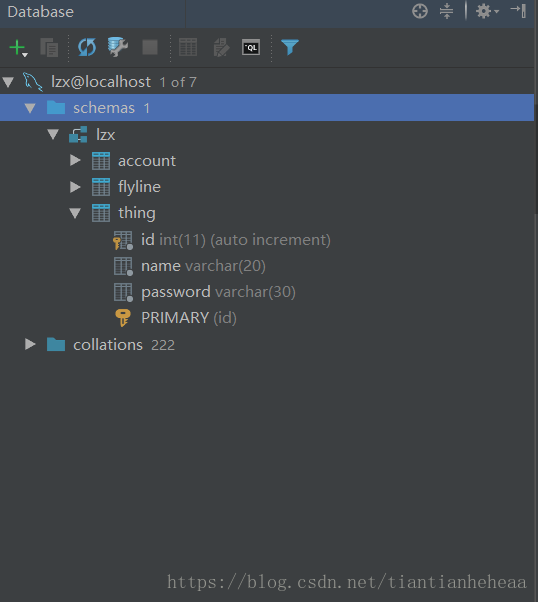Click the Collapse All icon
Image resolution: width=538 pixels, height=602 pixels.
tap(446, 11)
